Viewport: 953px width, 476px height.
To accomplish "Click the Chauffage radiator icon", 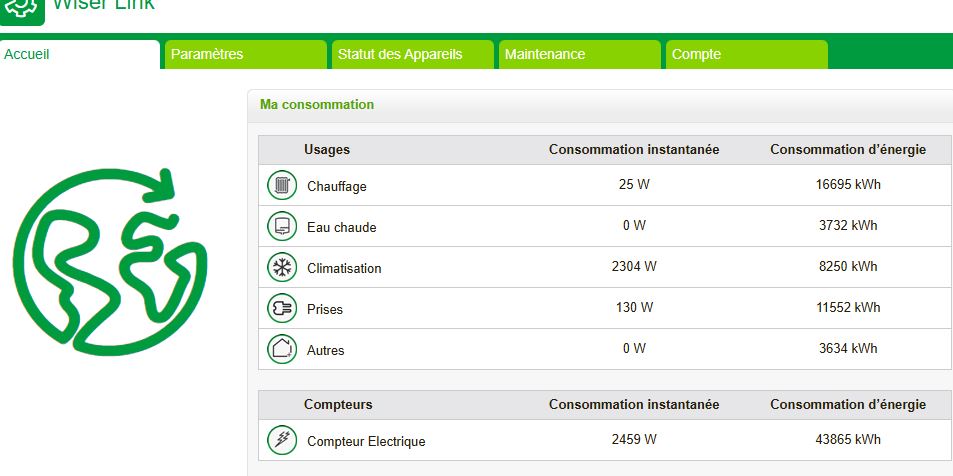I will click(x=282, y=185).
